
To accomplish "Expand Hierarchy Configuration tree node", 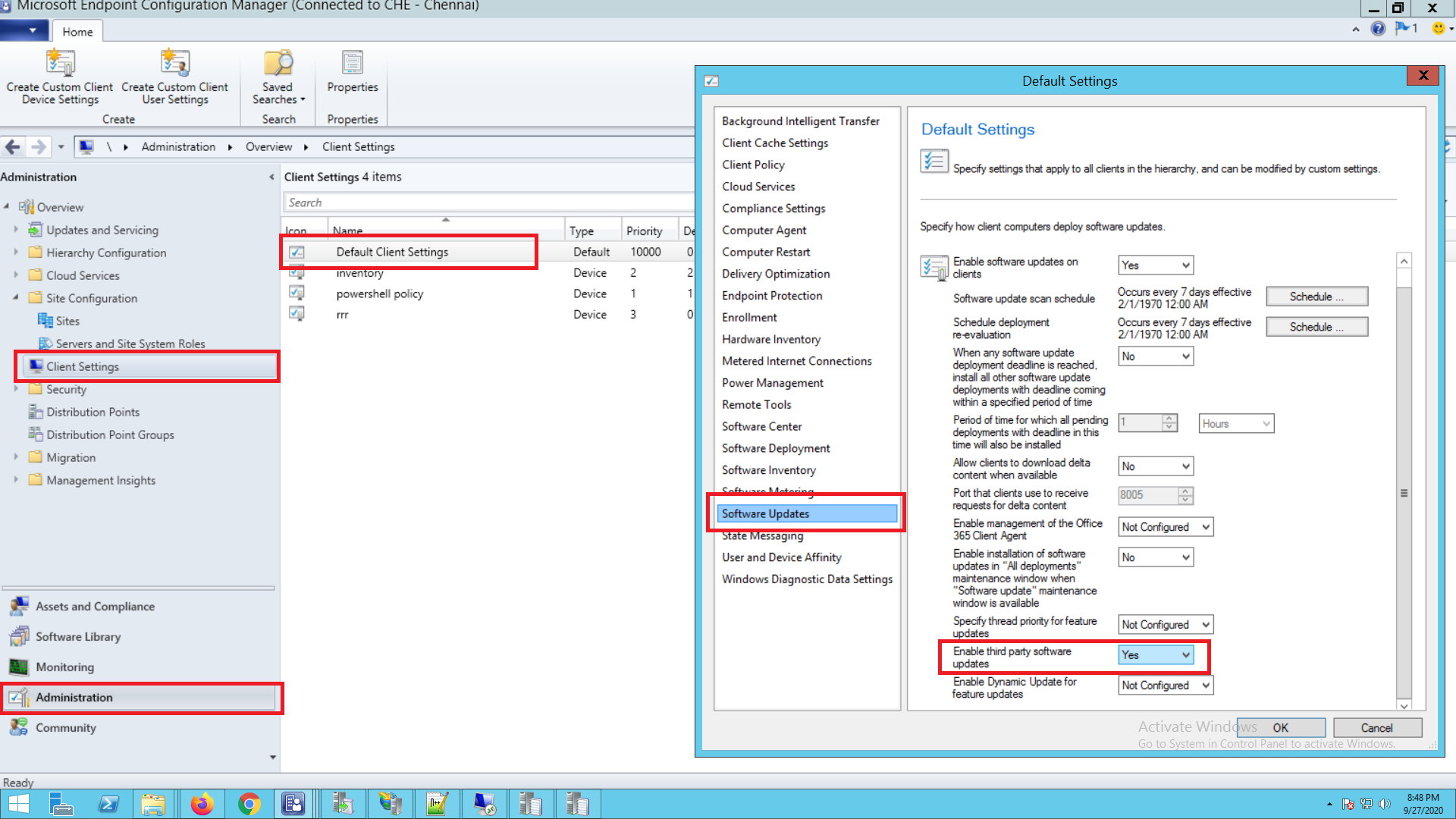I will [16, 253].
